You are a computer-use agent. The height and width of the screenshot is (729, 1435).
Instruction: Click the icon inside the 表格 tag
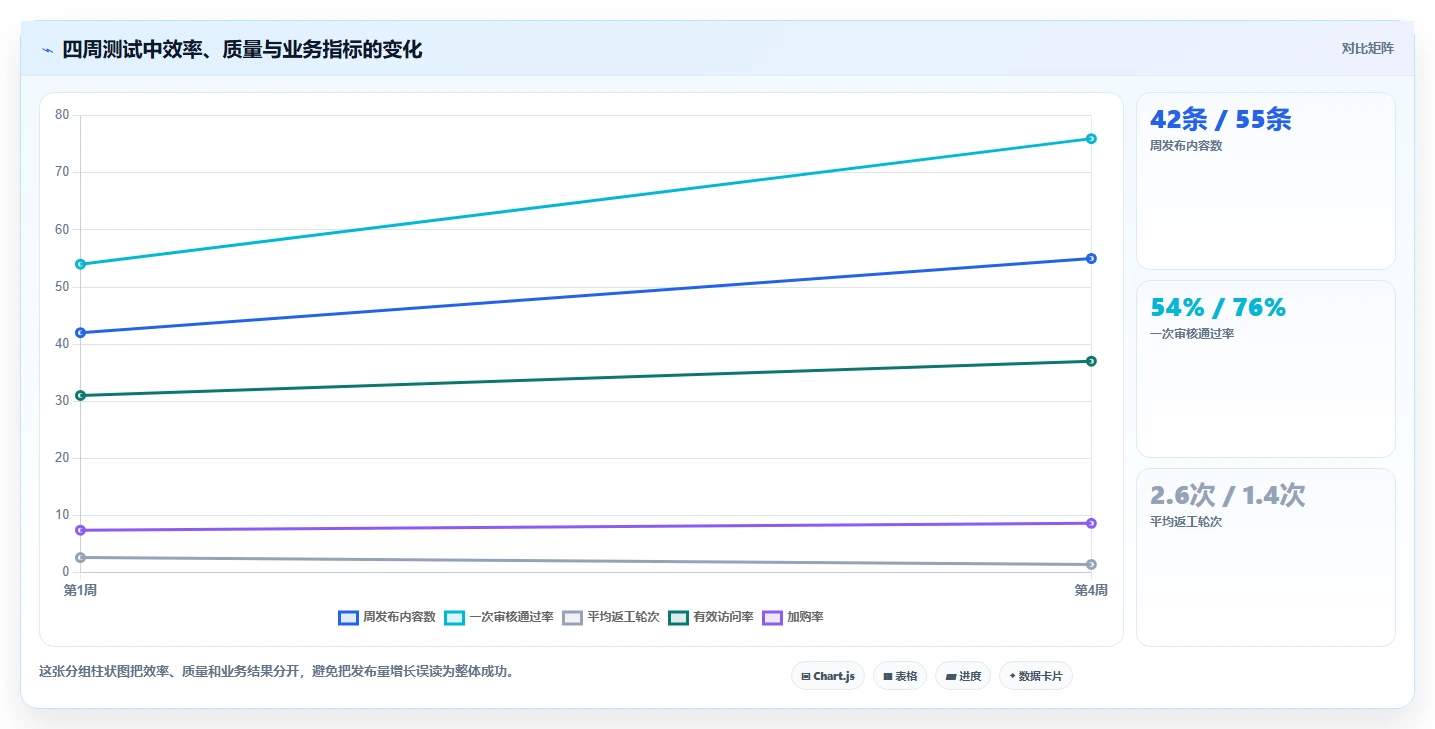[888, 677]
